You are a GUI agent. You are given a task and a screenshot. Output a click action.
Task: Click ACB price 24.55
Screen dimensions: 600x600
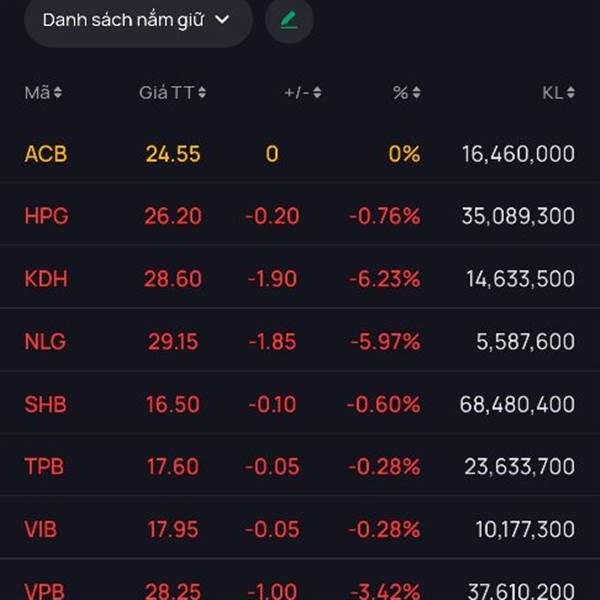(173, 154)
